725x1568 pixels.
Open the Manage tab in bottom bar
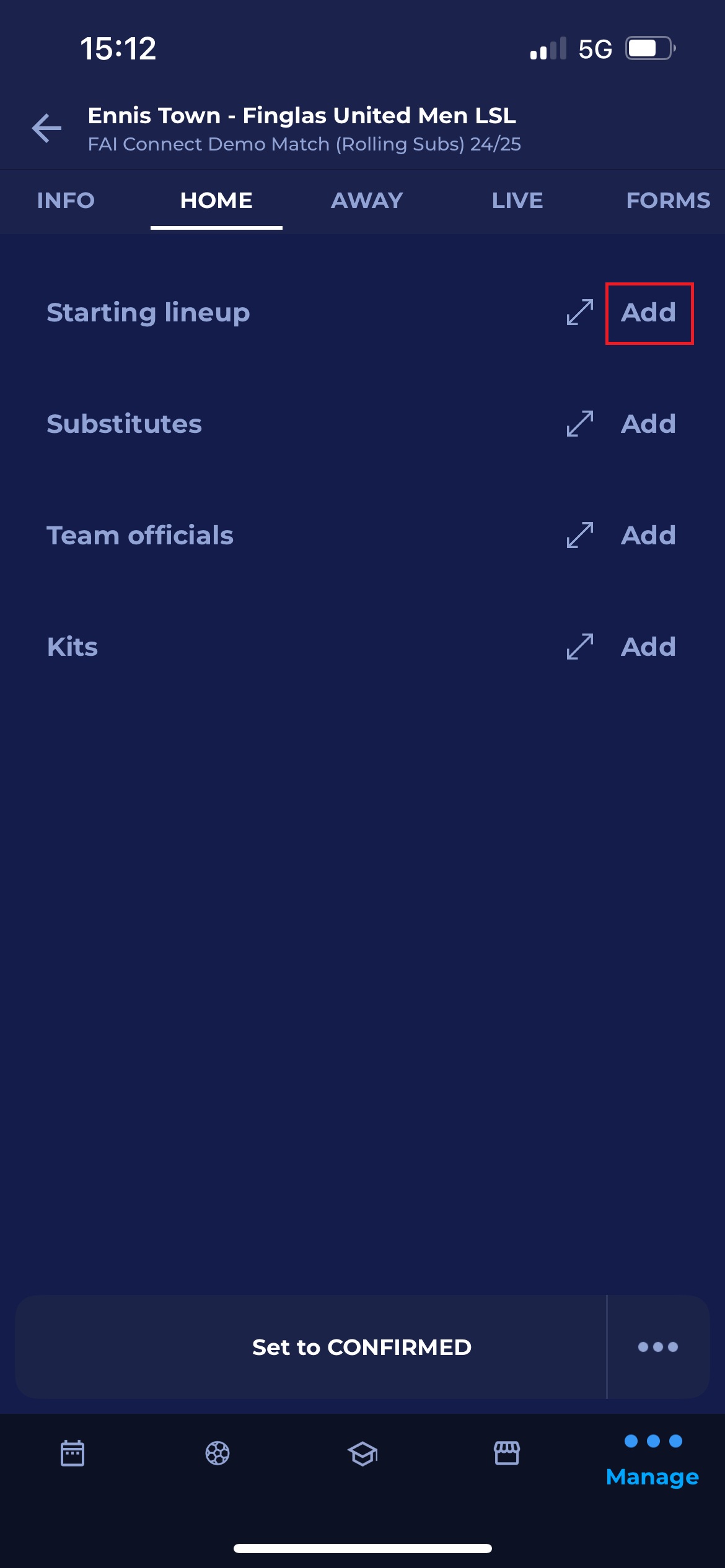(652, 1461)
